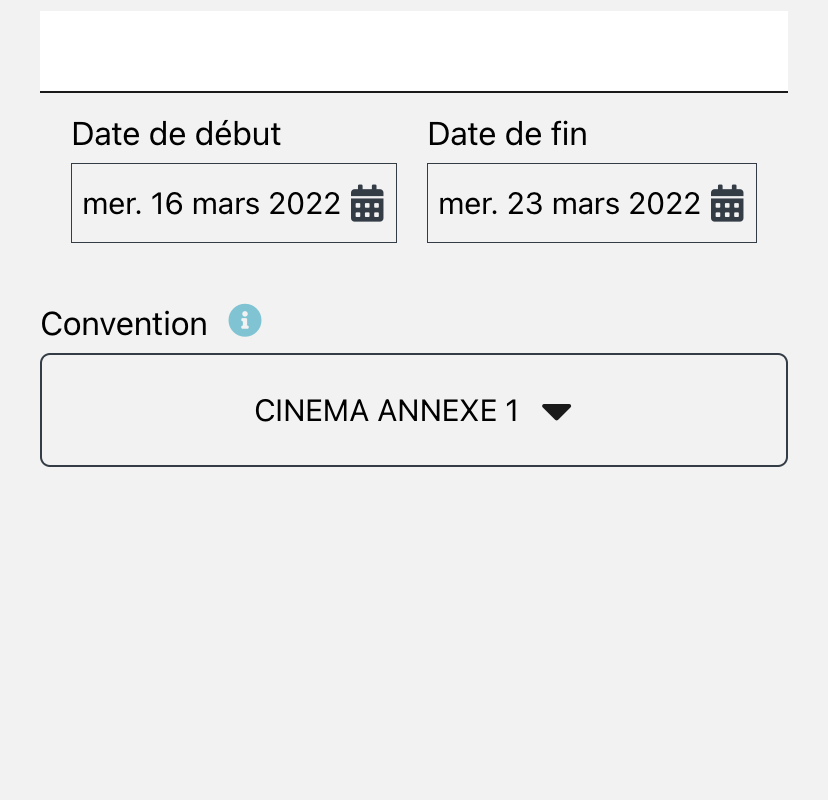The height and width of the screenshot is (800, 828).
Task: Select the year 2022 in start date
Action: (x=305, y=203)
